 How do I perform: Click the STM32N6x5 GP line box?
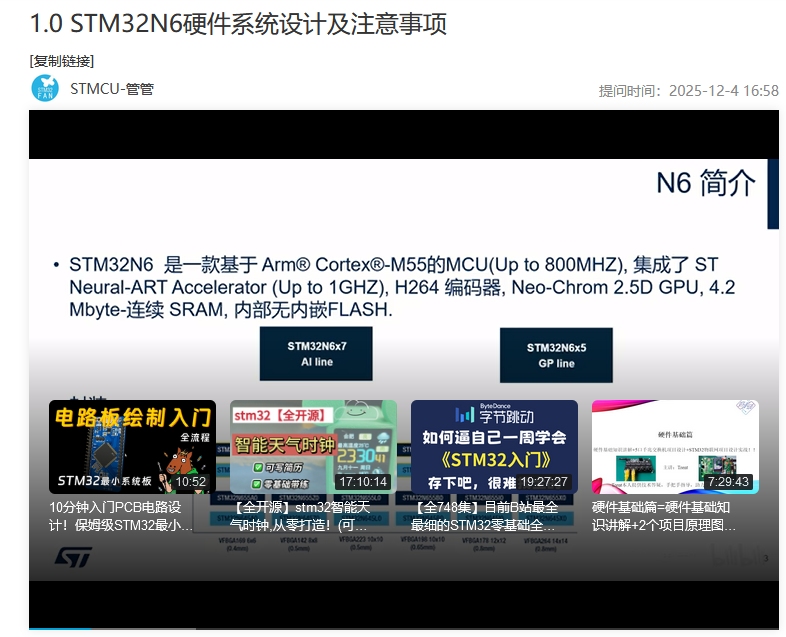click(556, 355)
